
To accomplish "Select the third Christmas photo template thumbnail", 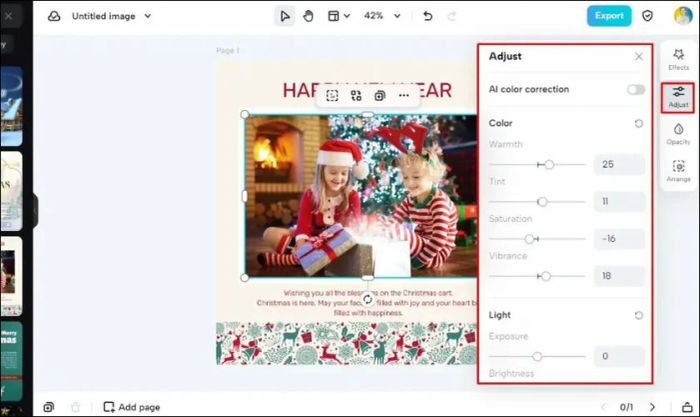I will click(x=11, y=276).
